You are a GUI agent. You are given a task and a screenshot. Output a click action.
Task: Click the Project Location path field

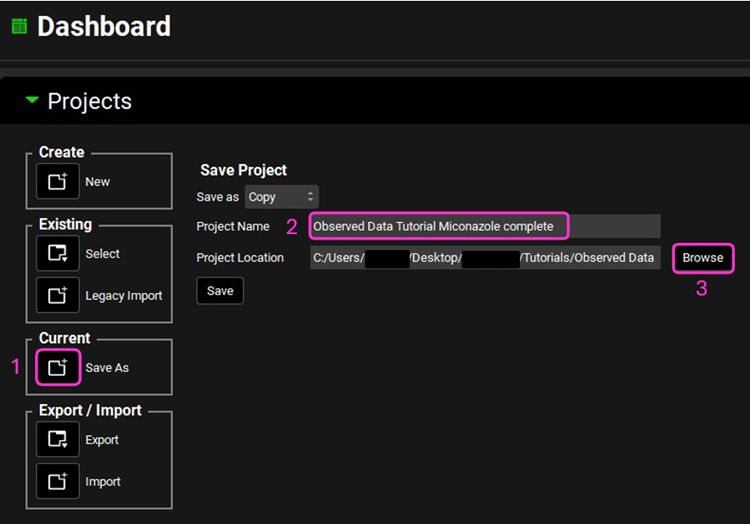[484, 258]
